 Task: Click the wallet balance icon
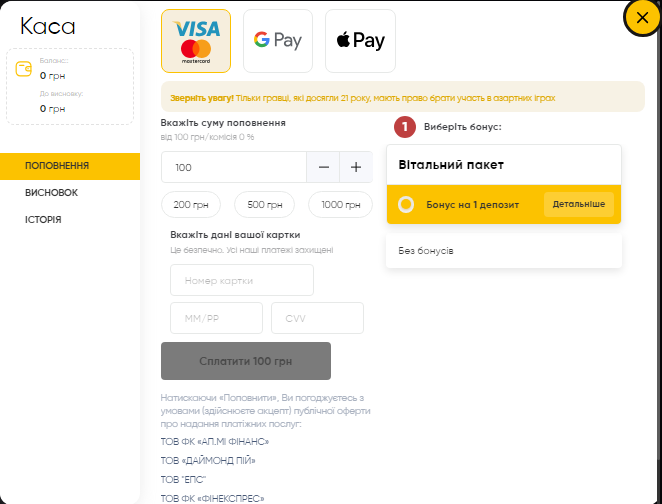pos(24,69)
